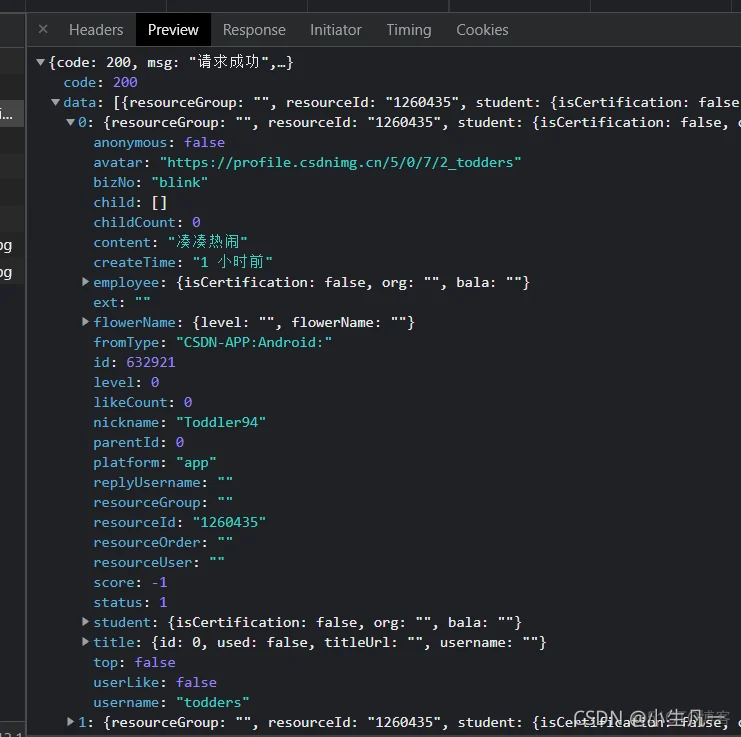
Task: Collapse array item 0
Action: click(x=70, y=122)
